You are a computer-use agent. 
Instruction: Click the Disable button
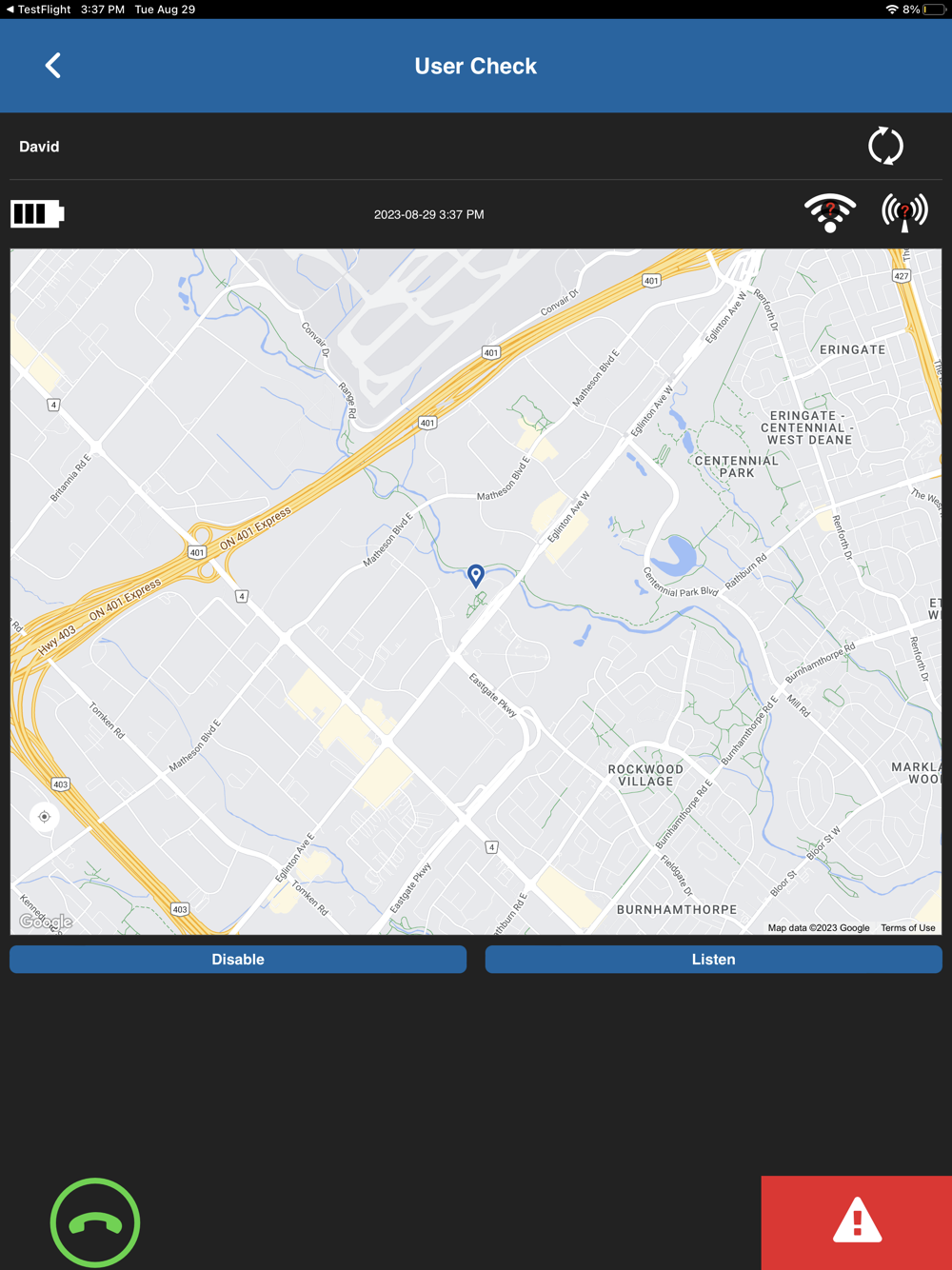pyautogui.click(x=238, y=959)
